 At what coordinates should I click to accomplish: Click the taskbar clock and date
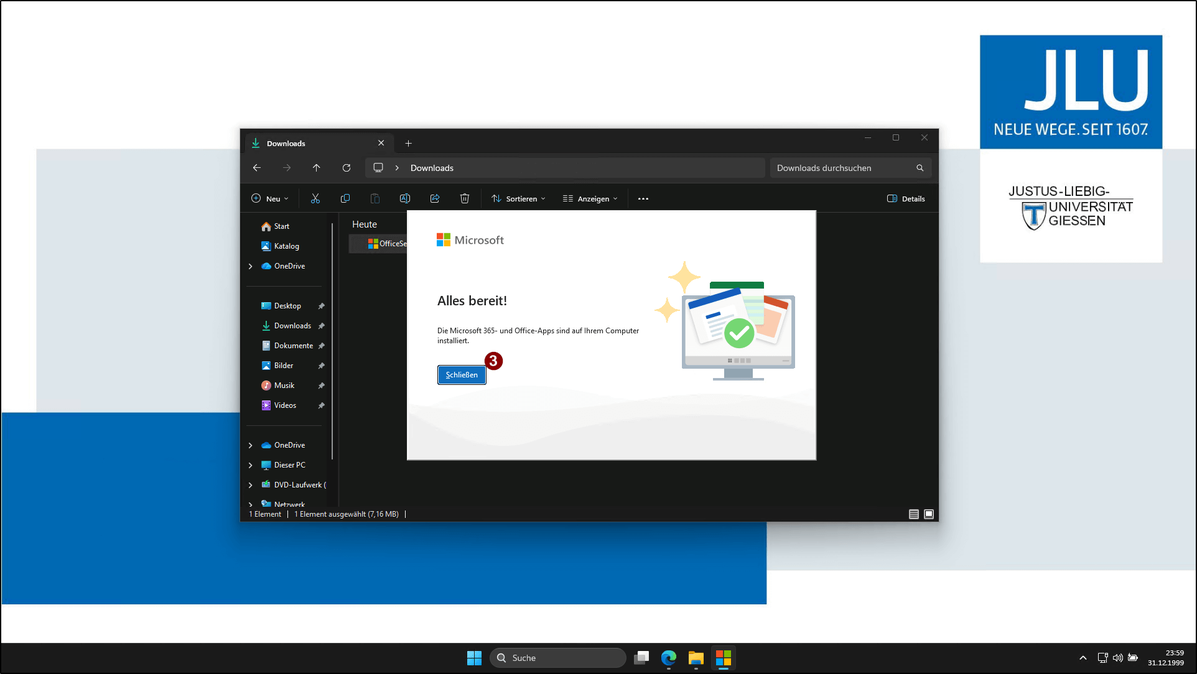1166,658
